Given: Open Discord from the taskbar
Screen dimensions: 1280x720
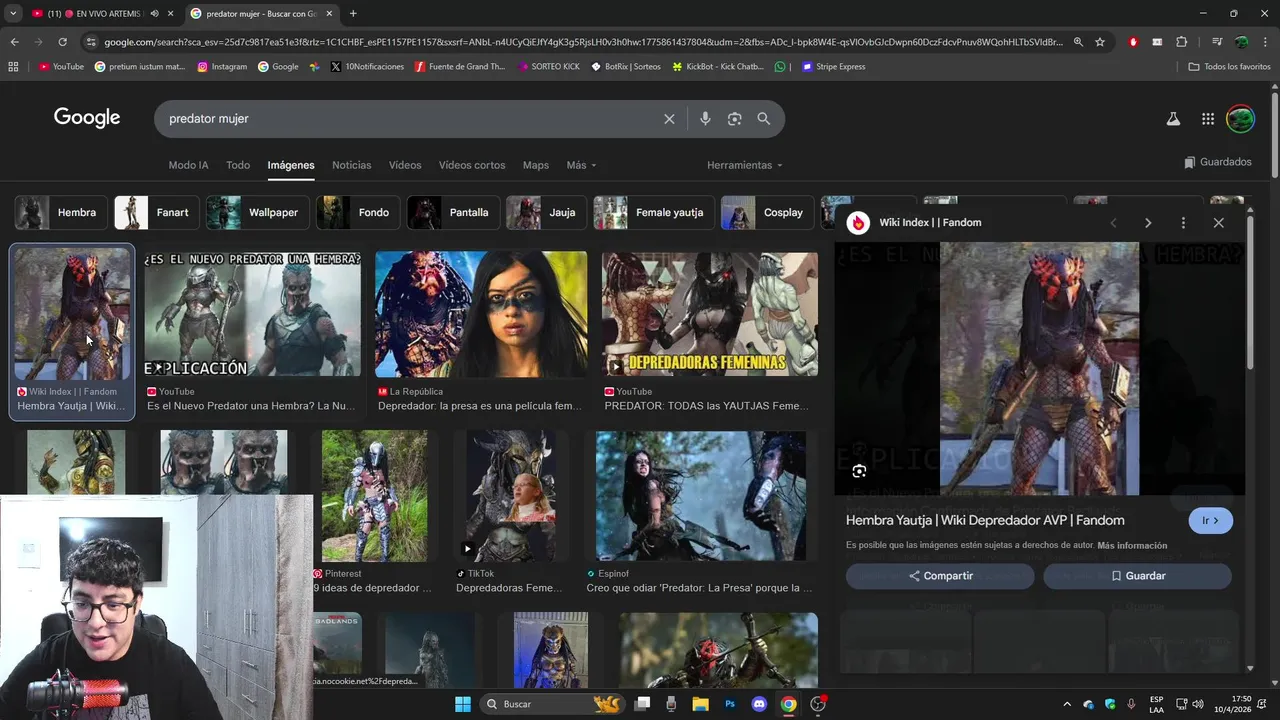Looking at the screenshot, I should pyautogui.click(x=759, y=704).
